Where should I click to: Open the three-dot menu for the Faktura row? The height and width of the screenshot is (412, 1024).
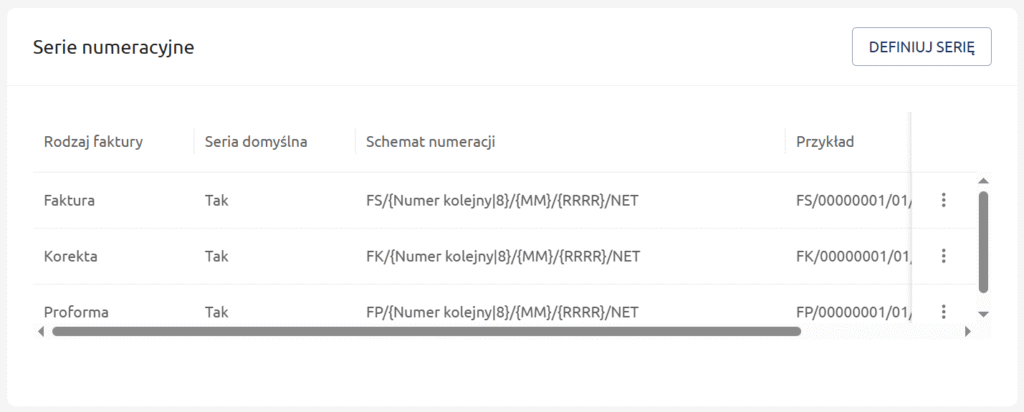click(x=943, y=200)
